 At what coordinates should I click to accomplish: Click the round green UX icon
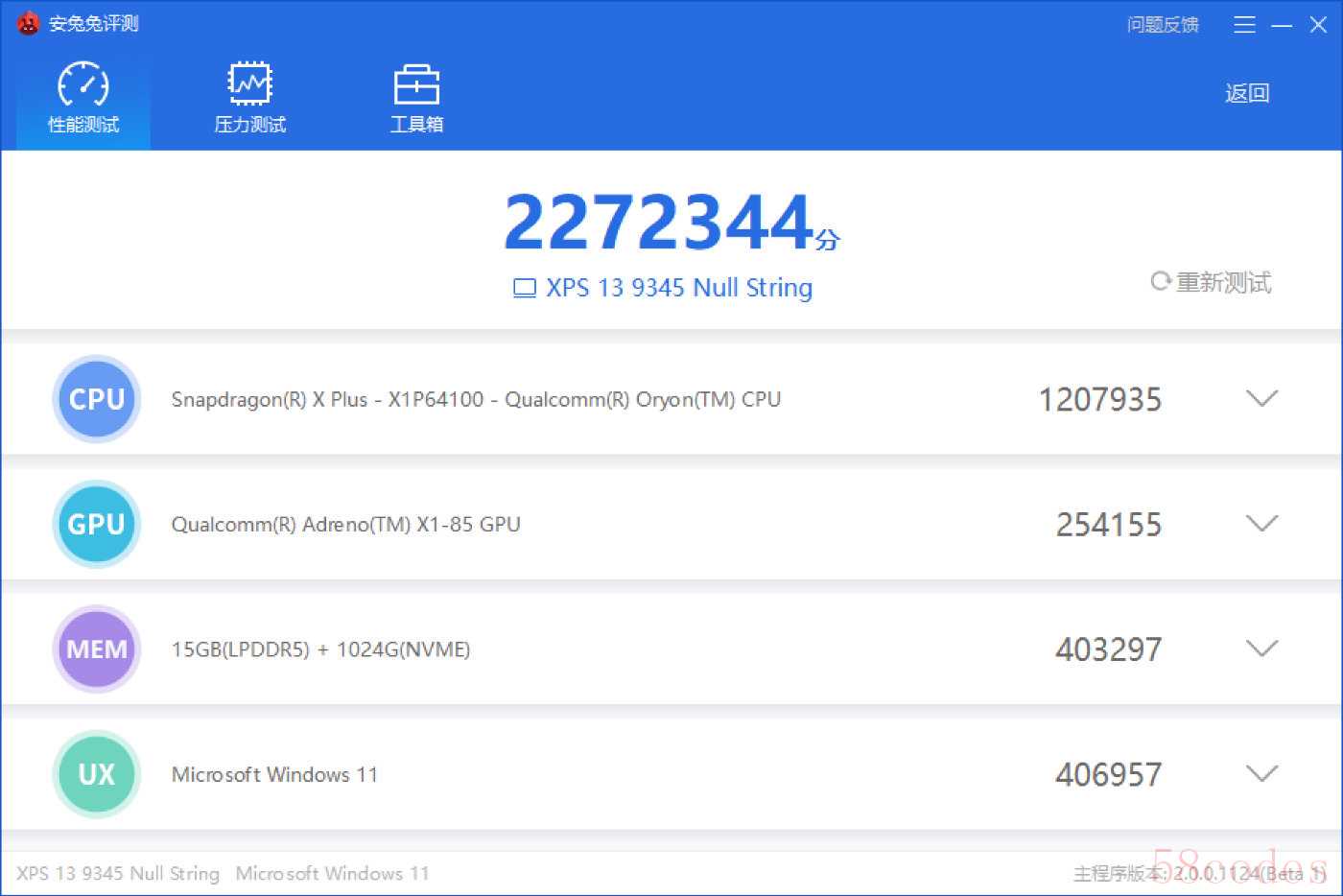point(97,774)
